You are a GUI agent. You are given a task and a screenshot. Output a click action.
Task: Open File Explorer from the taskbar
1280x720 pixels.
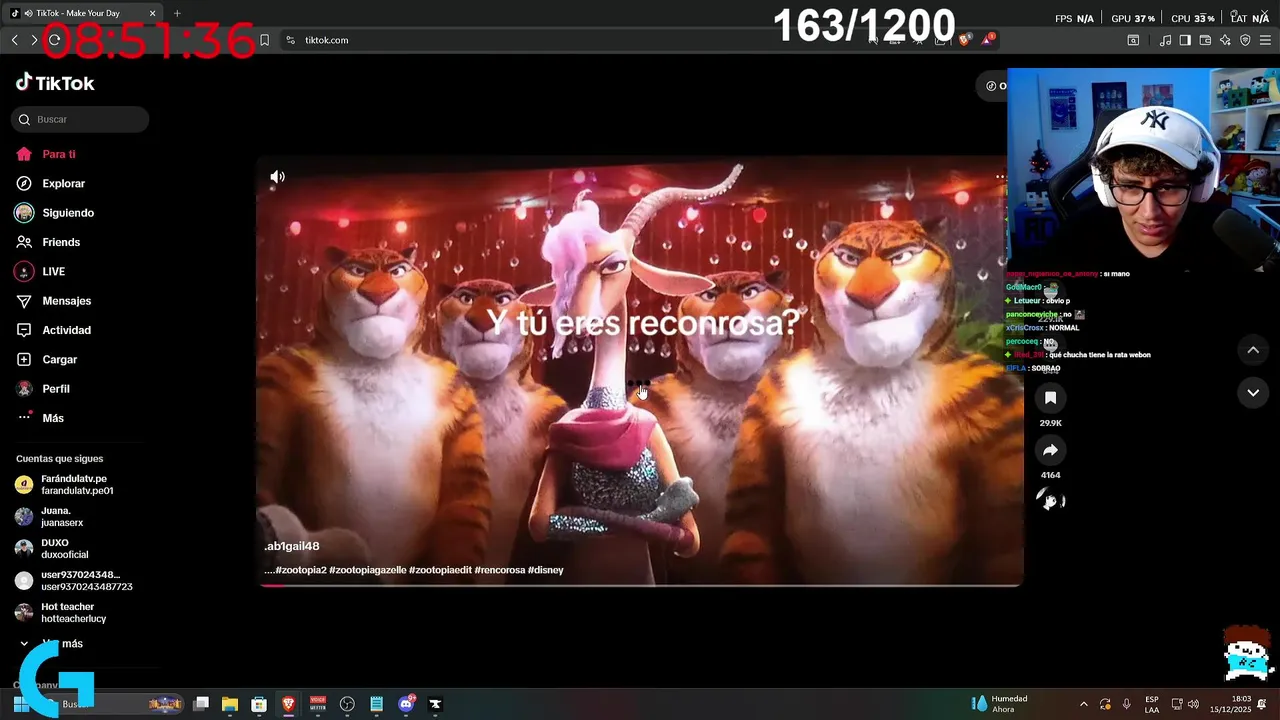pyautogui.click(x=229, y=704)
